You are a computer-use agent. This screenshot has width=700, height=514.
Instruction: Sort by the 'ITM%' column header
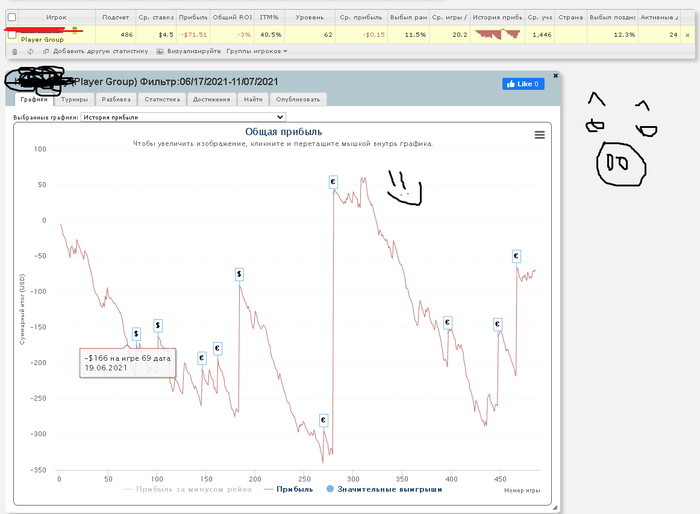(269, 17)
